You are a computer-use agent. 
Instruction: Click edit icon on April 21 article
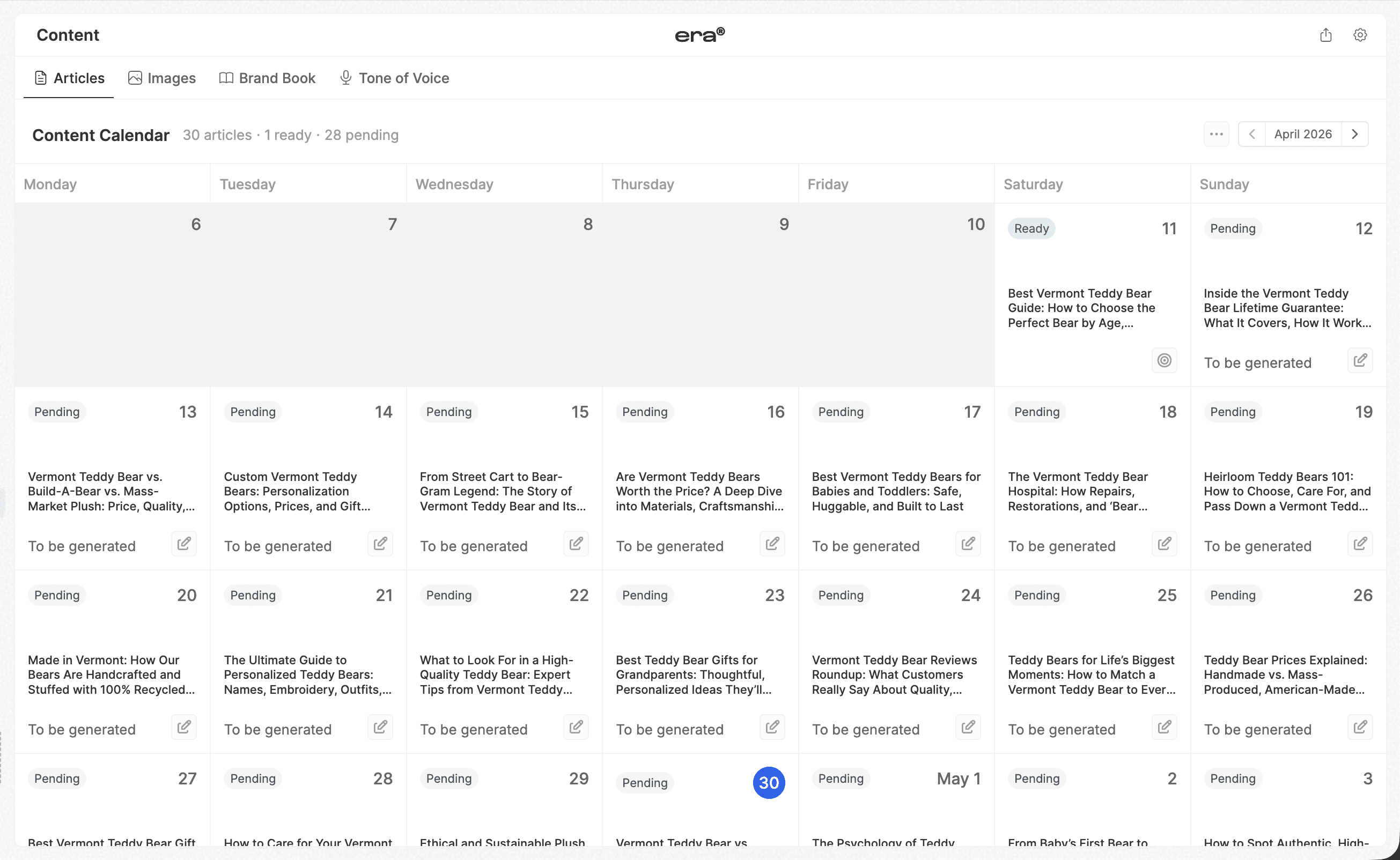380,727
